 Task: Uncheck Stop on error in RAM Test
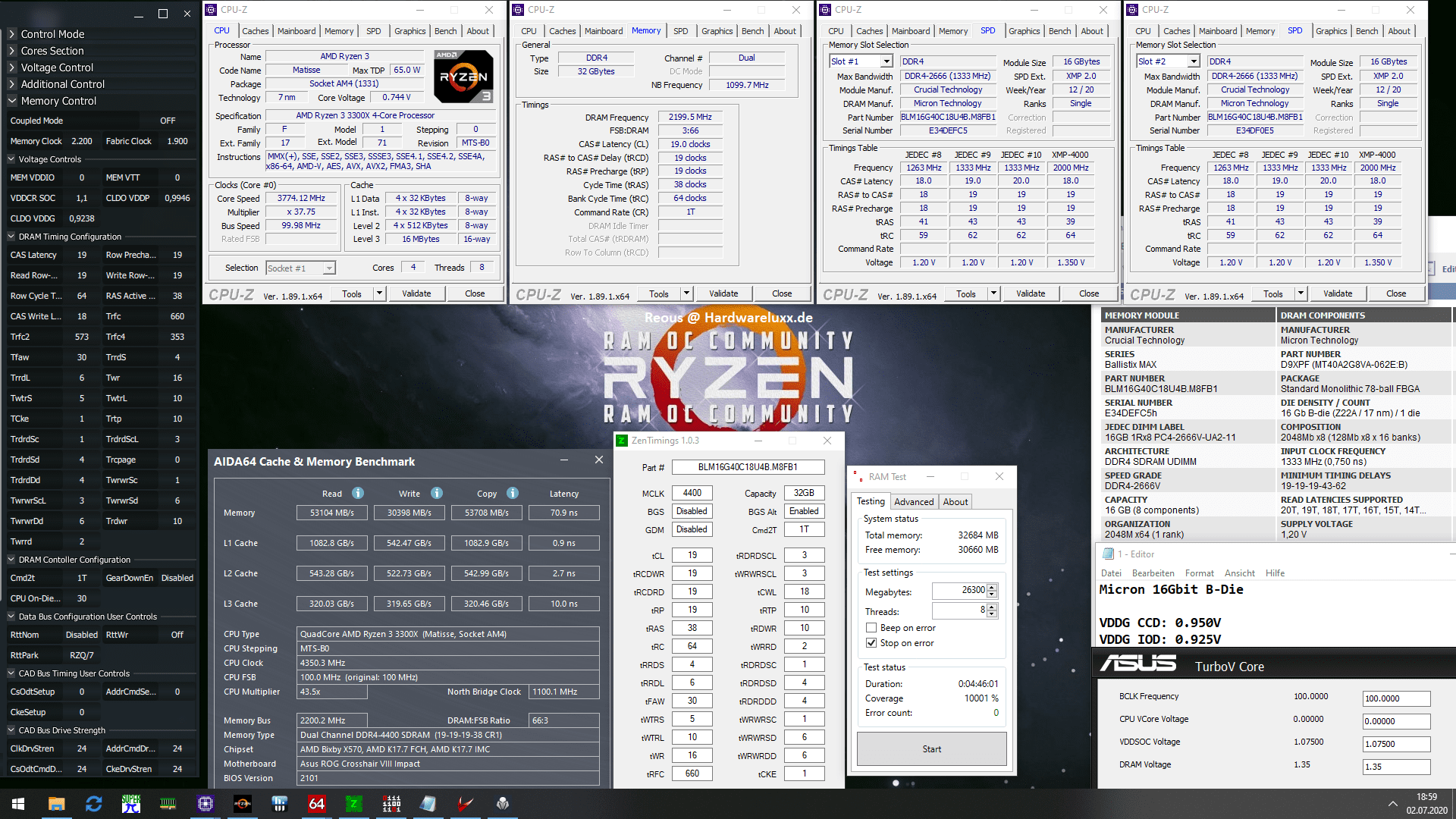tap(871, 643)
